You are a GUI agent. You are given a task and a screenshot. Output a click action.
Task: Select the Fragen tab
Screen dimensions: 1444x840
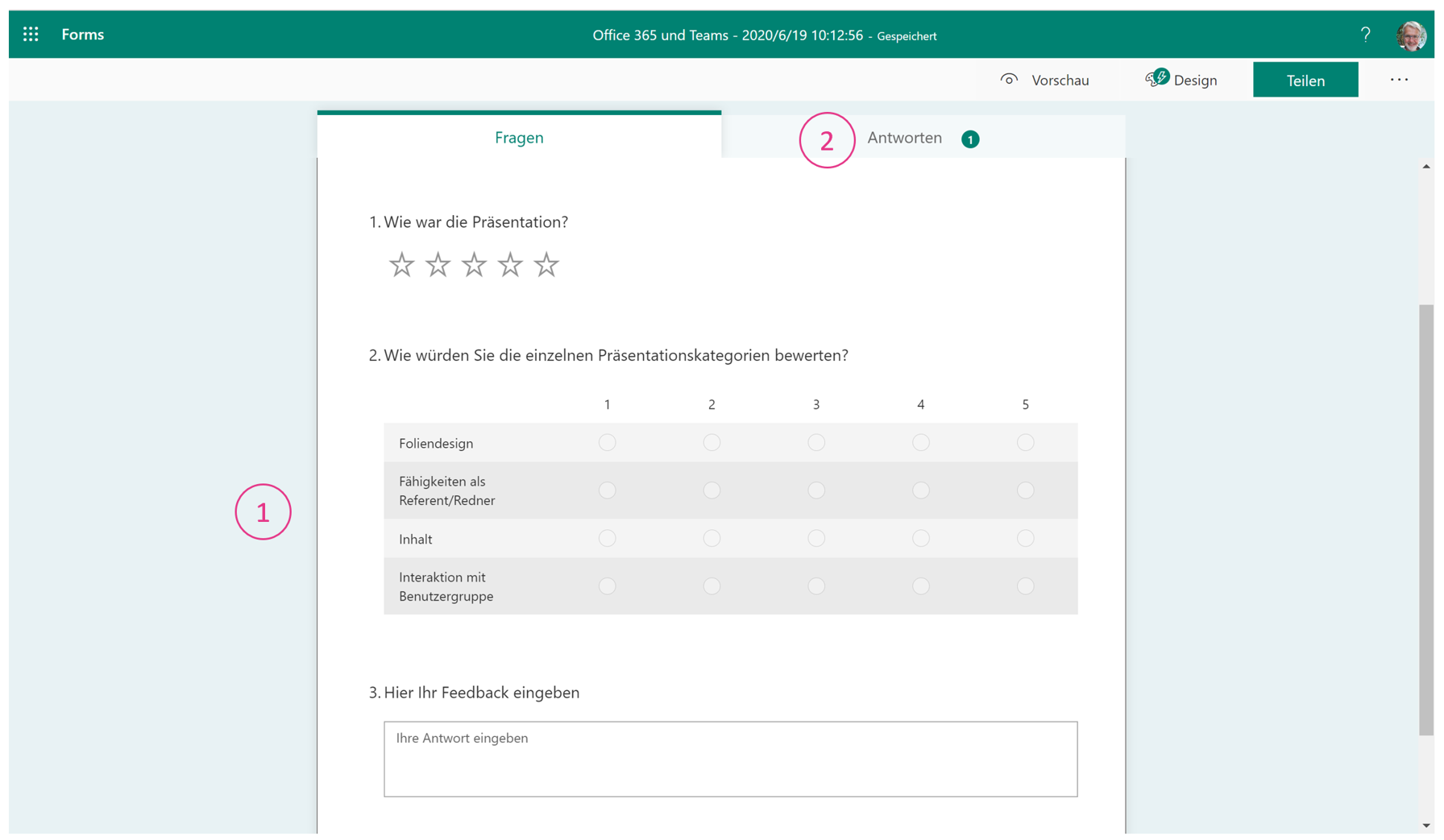pyautogui.click(x=519, y=138)
